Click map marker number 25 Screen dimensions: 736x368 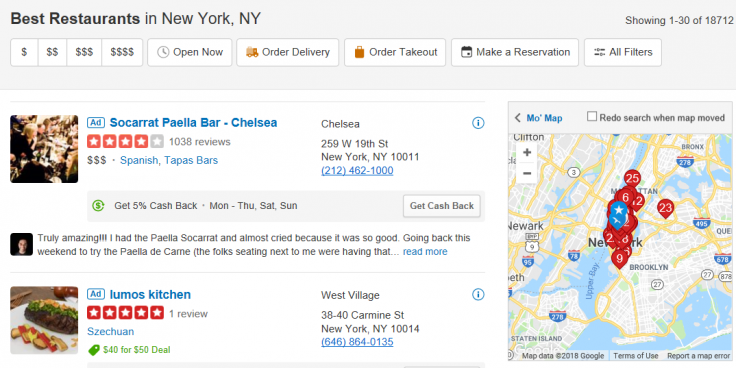[x=632, y=180]
